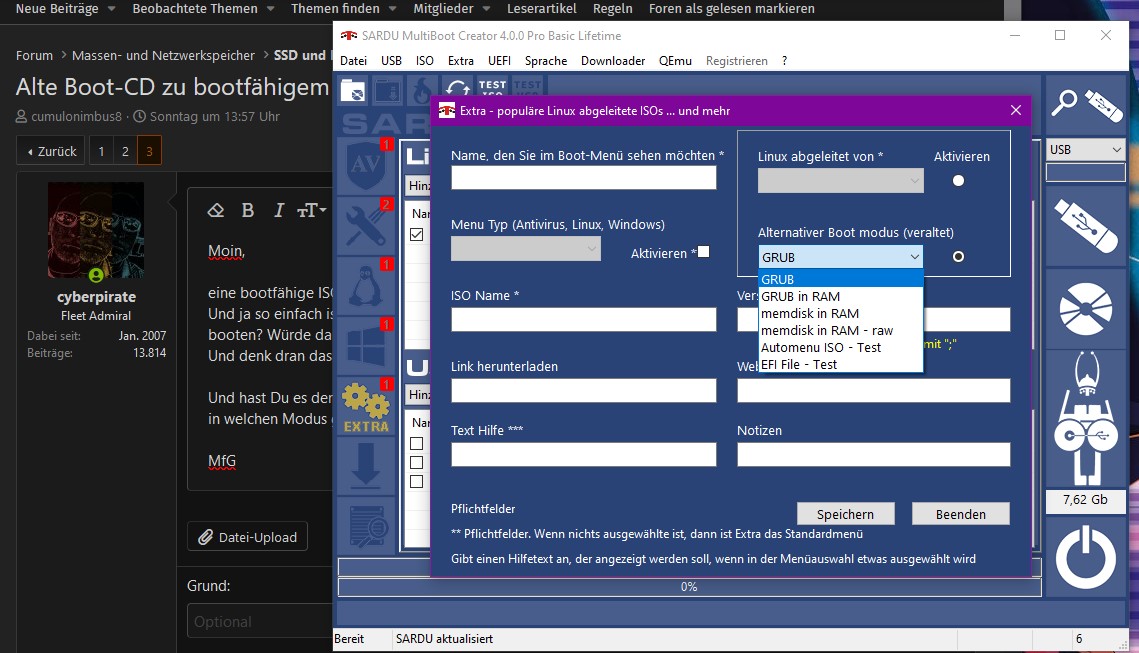This screenshot has width=1139, height=653.
Task: Choose memdisk in RAM - raw option
Action: click(840, 330)
